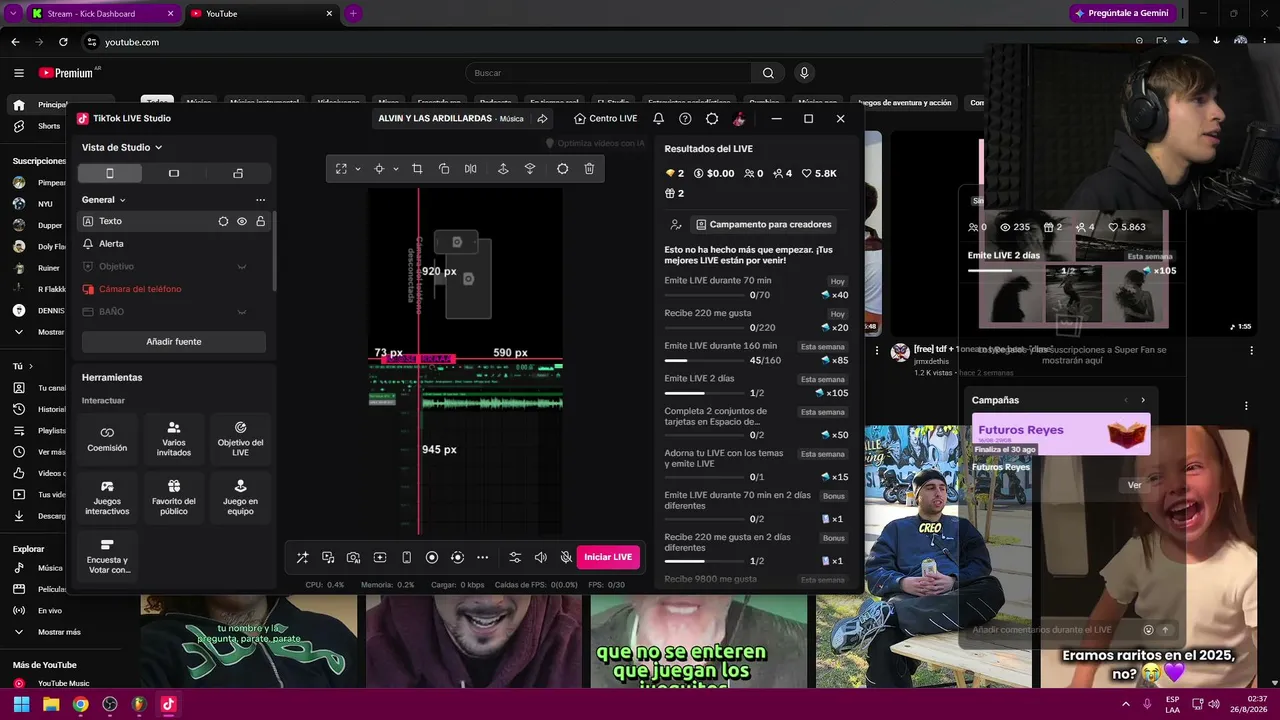Switch to the YouTube browser tab
The height and width of the screenshot is (720, 1280).
pos(262,14)
